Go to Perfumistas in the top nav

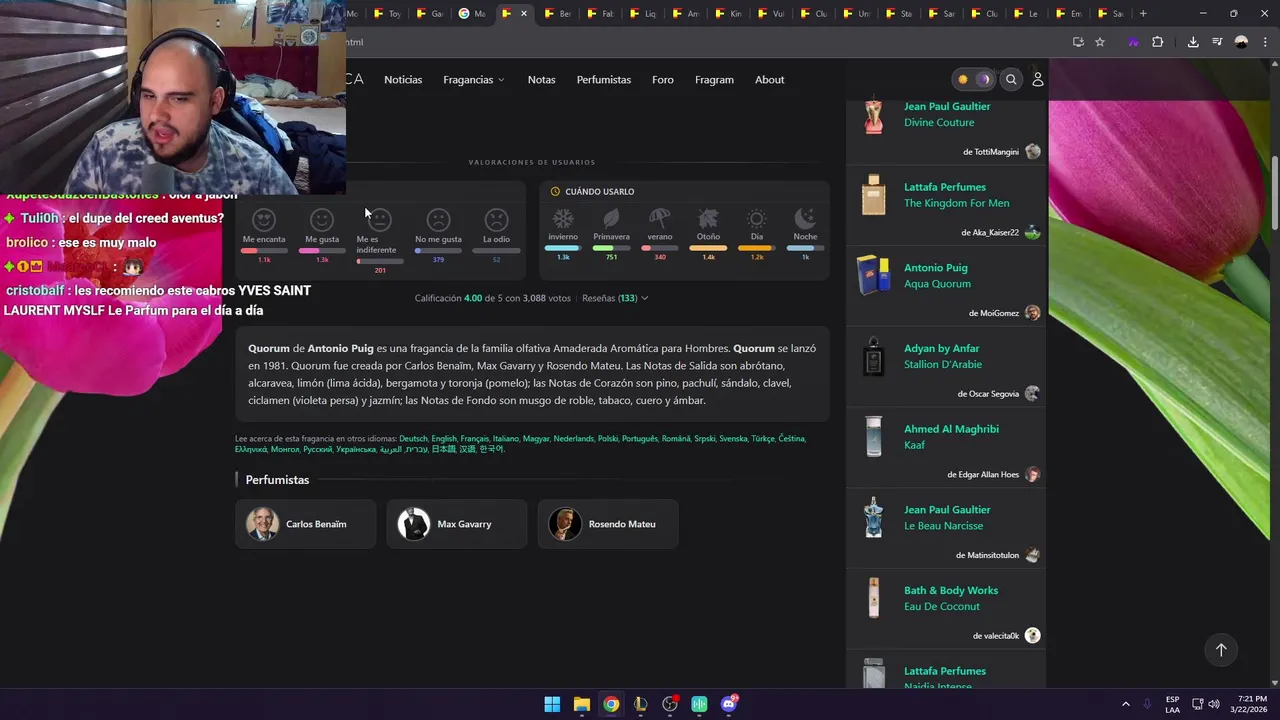click(x=604, y=79)
